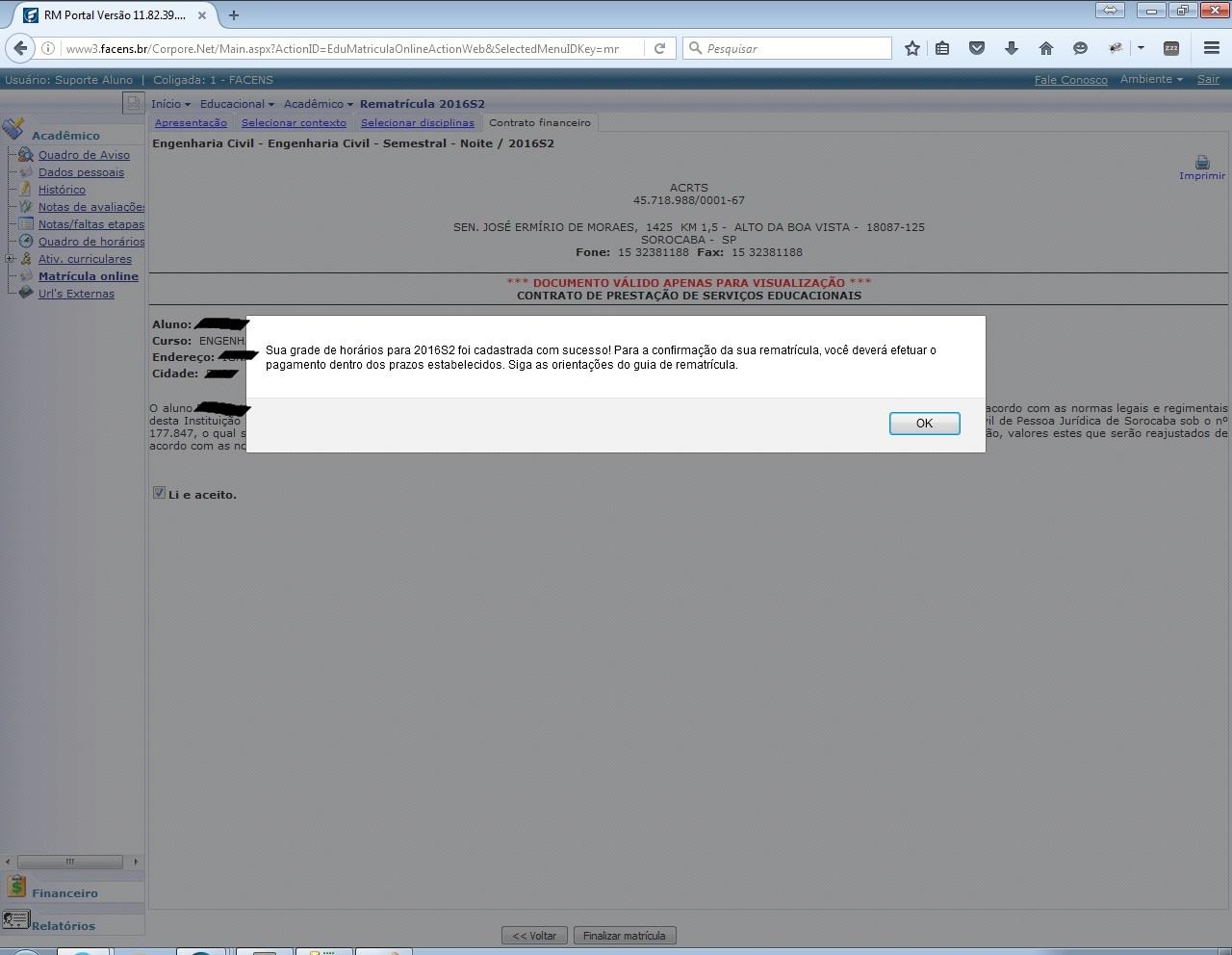Viewport: 1232px width, 955px height.
Task: Click the browser Home icon
Action: point(1045,48)
